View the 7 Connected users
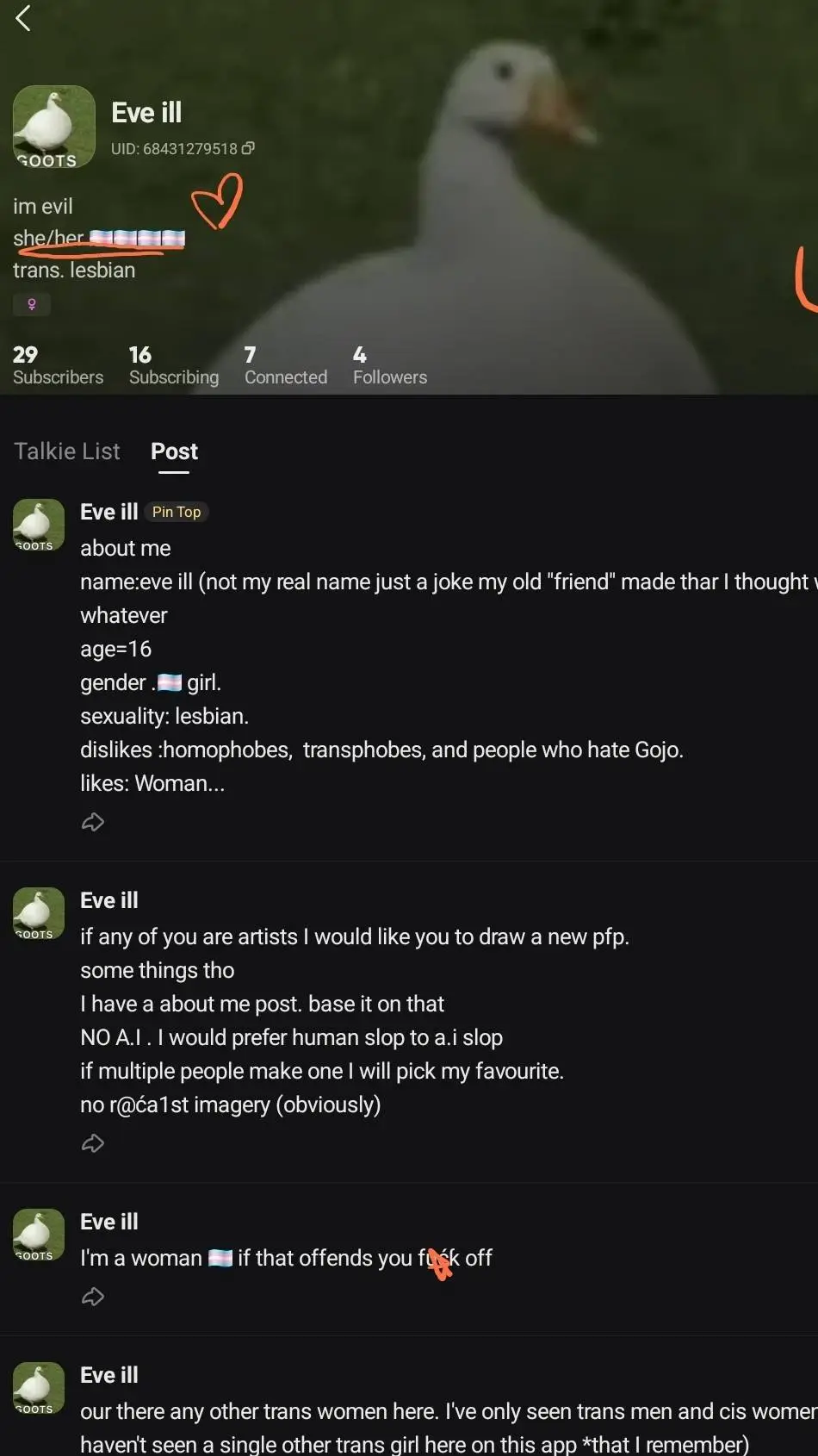818x1456 pixels. 286,366
